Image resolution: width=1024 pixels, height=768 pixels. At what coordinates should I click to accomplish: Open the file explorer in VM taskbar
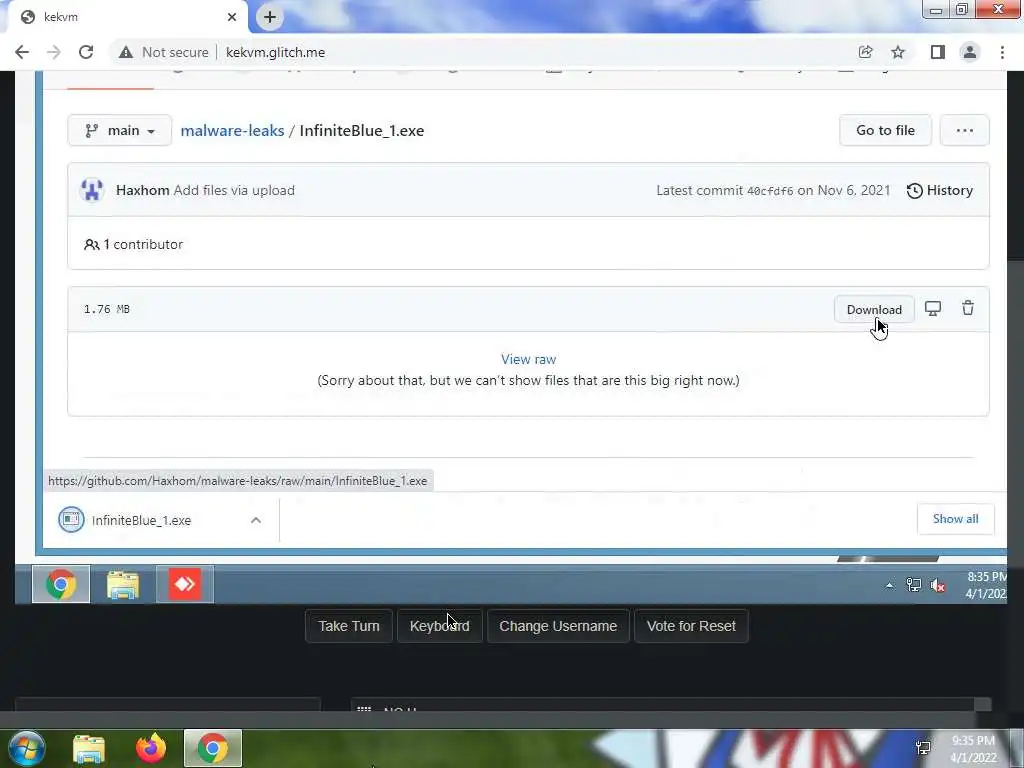[123, 584]
